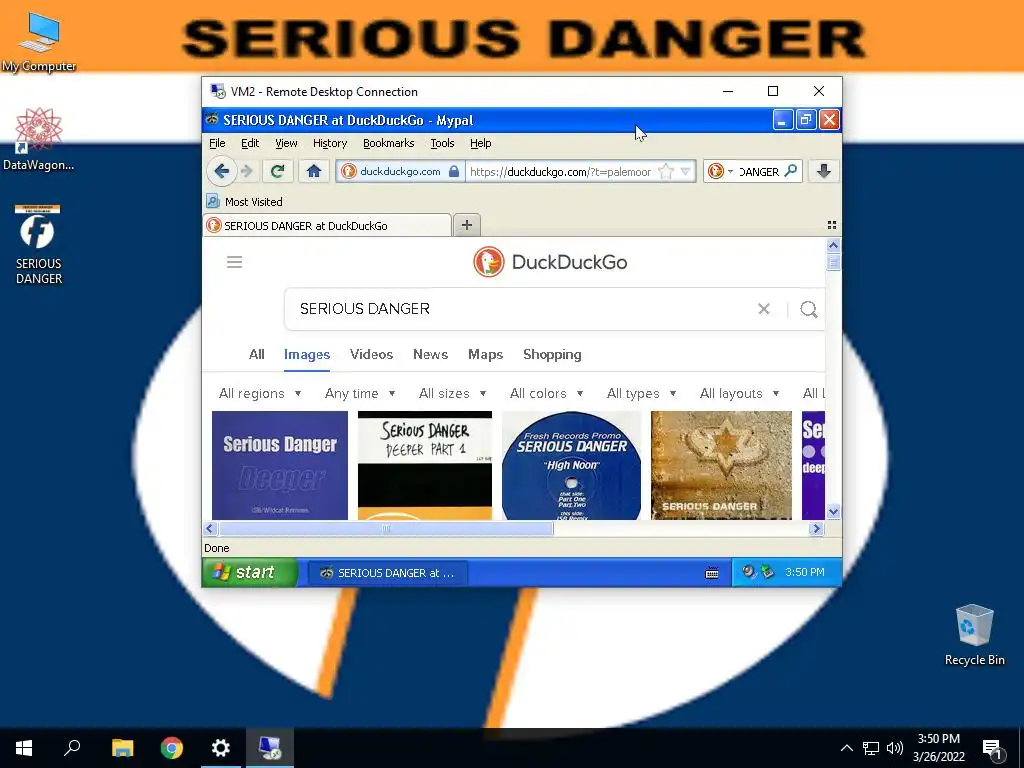Open the DuckDuckGo hamburger menu

click(234, 262)
